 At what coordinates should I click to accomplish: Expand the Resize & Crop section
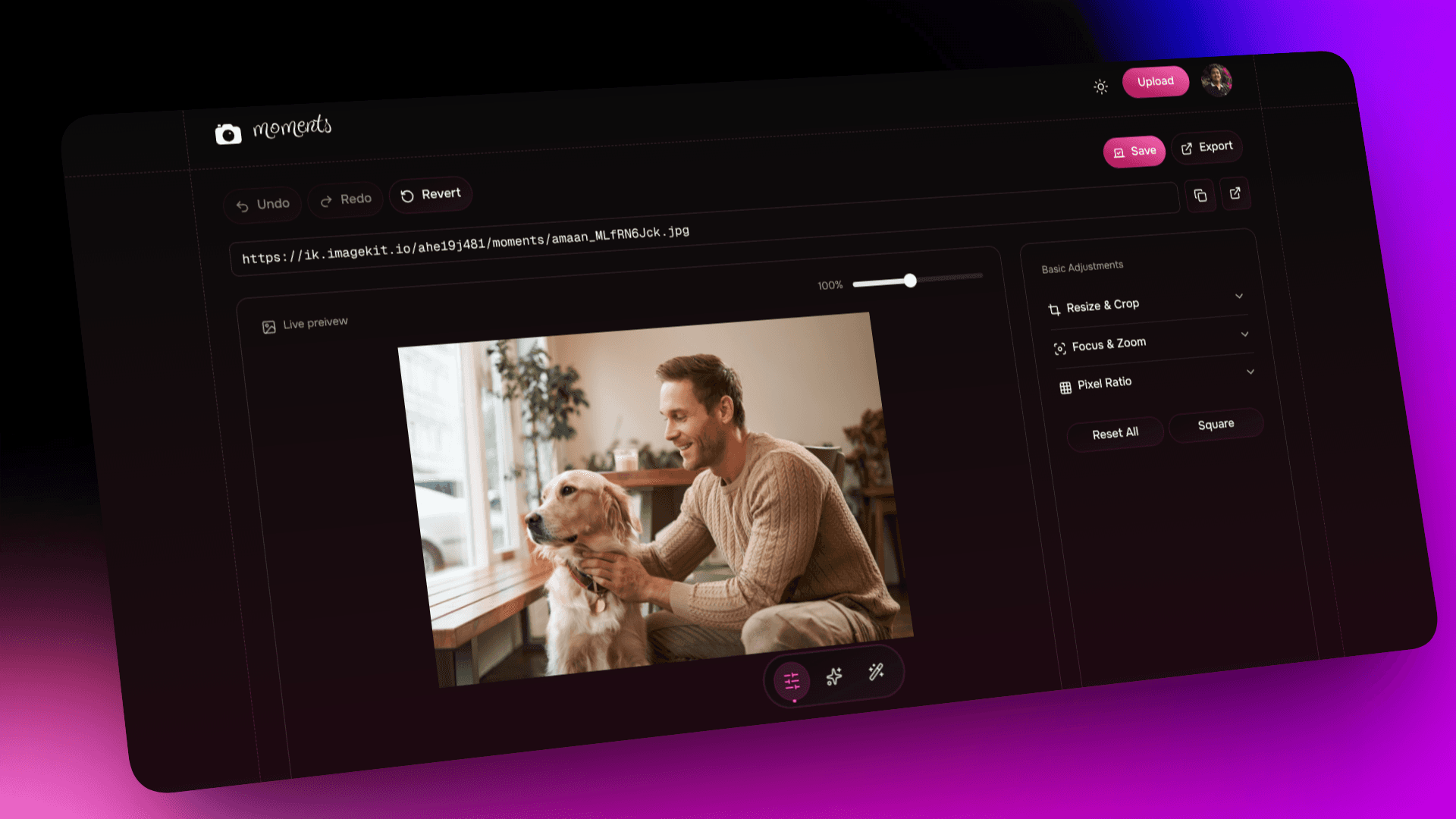[1239, 296]
